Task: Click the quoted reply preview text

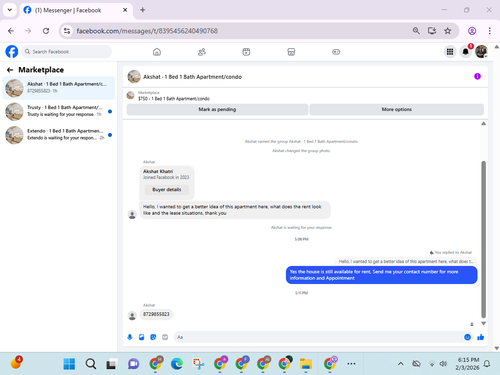Action: click(x=406, y=261)
